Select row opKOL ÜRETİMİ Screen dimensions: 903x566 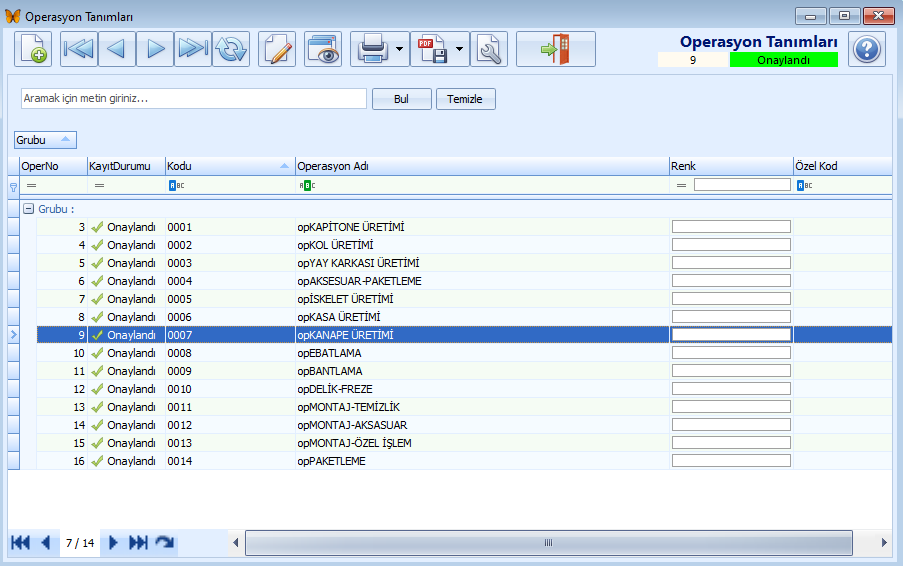pyautogui.click(x=464, y=245)
